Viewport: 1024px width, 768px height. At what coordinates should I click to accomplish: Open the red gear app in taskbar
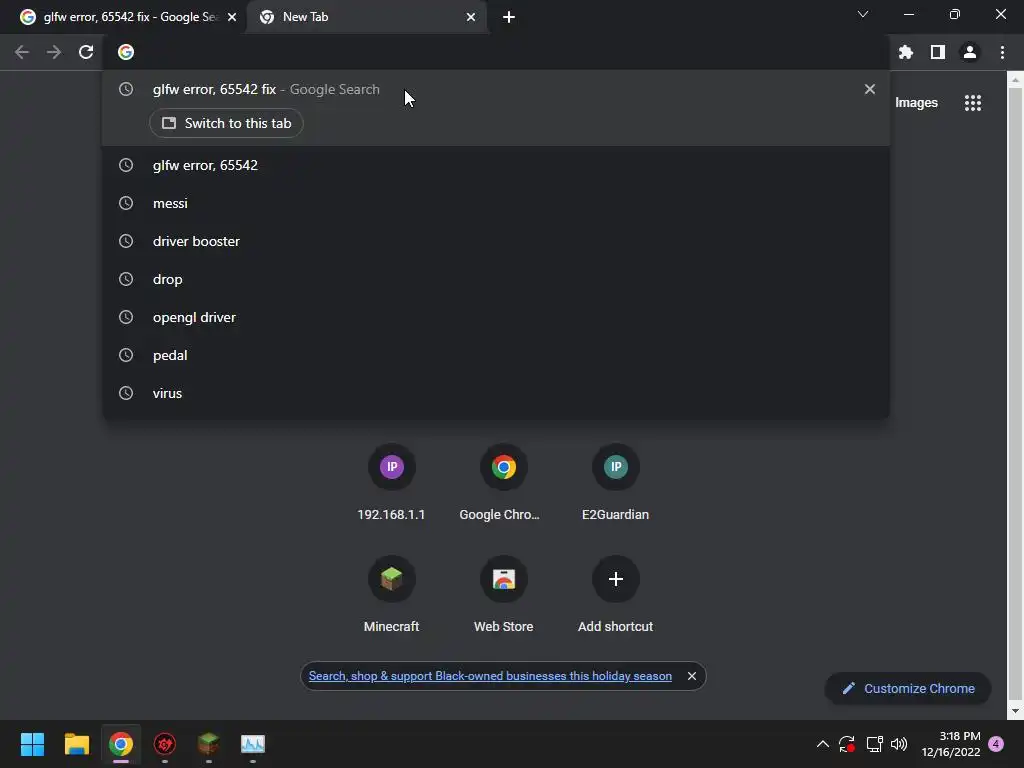pos(165,744)
